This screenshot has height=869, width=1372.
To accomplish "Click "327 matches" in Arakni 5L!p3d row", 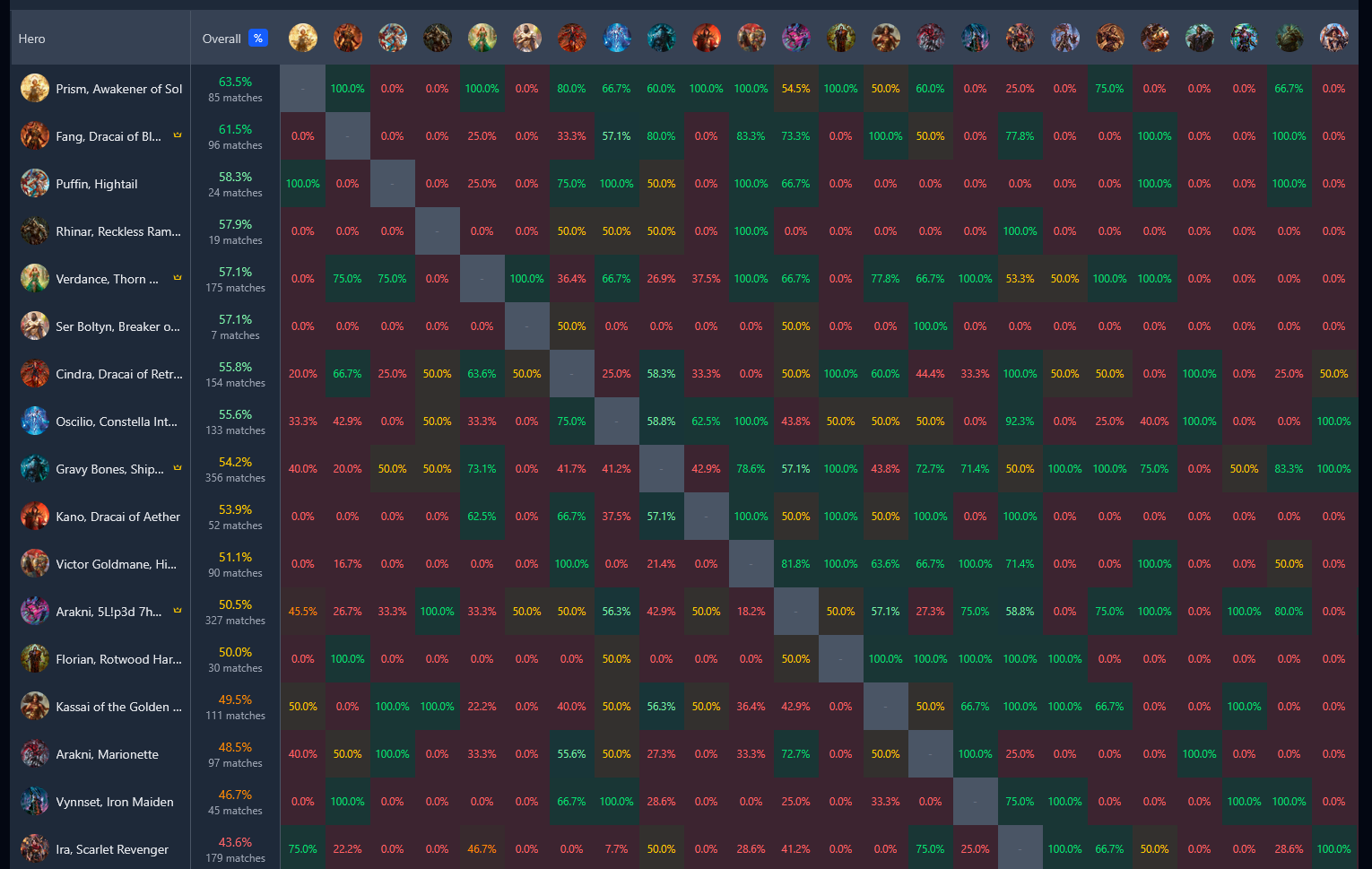I will tap(235, 621).
